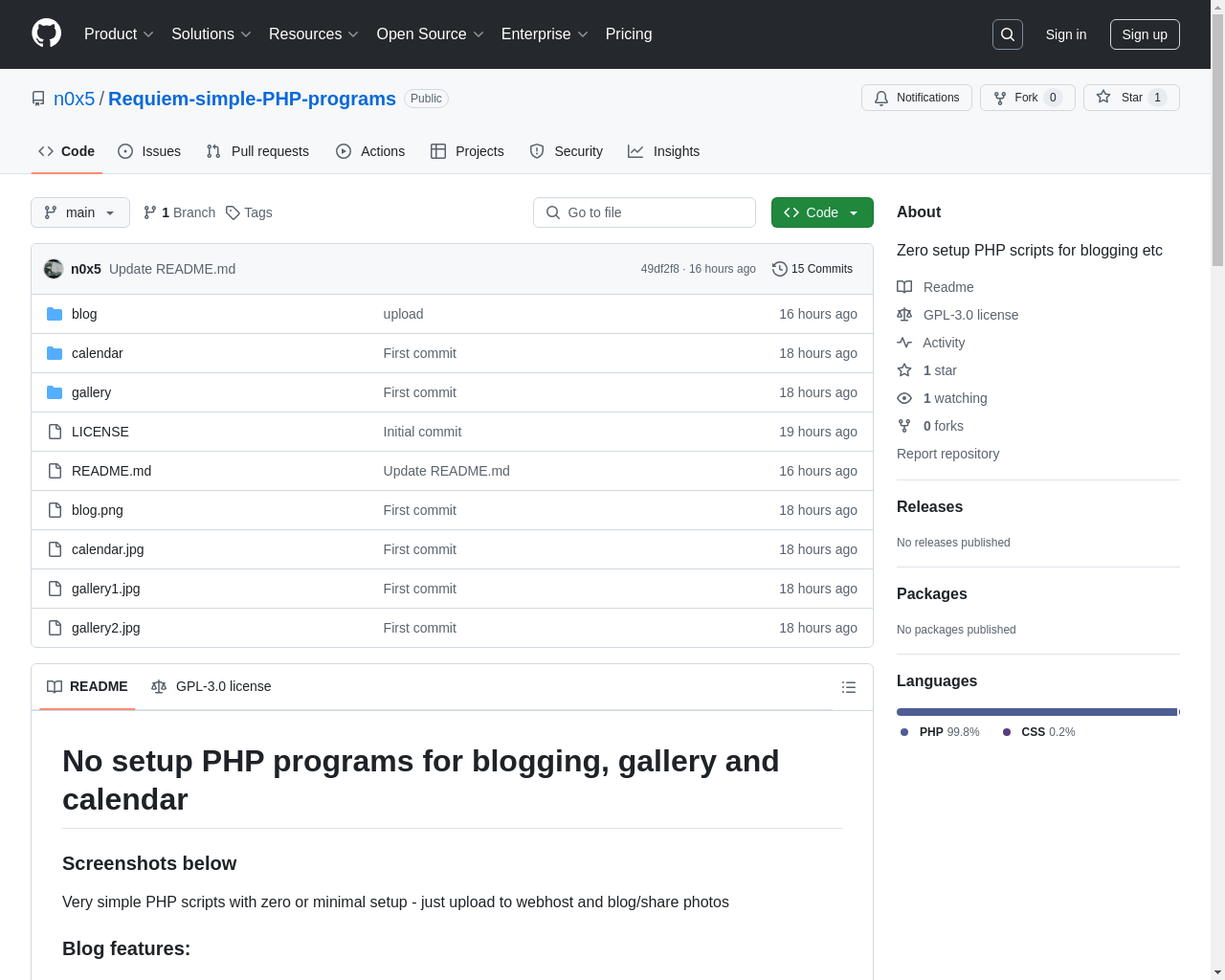Click the calendar folder icon
The height and width of the screenshot is (980, 1225).
point(55,353)
